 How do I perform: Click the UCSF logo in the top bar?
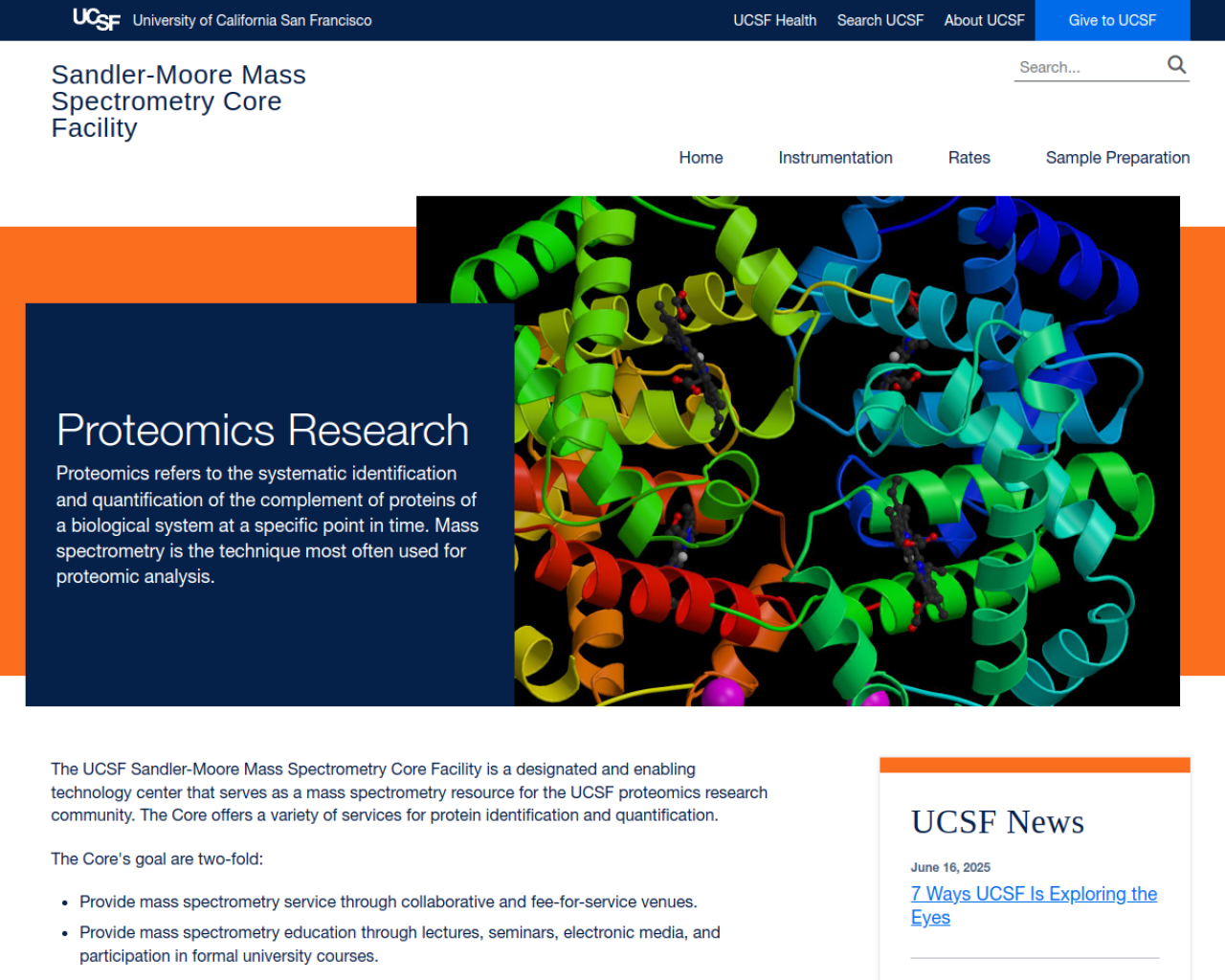(97, 19)
